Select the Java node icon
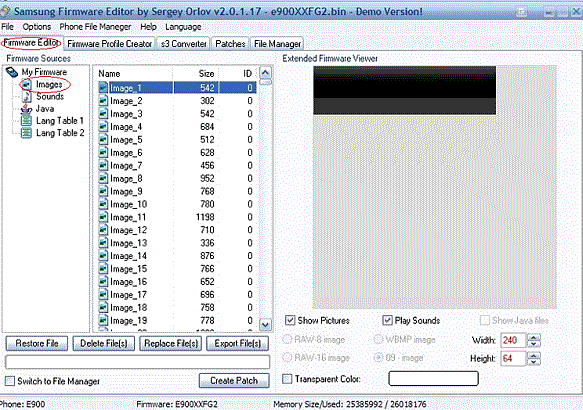 coord(26,109)
